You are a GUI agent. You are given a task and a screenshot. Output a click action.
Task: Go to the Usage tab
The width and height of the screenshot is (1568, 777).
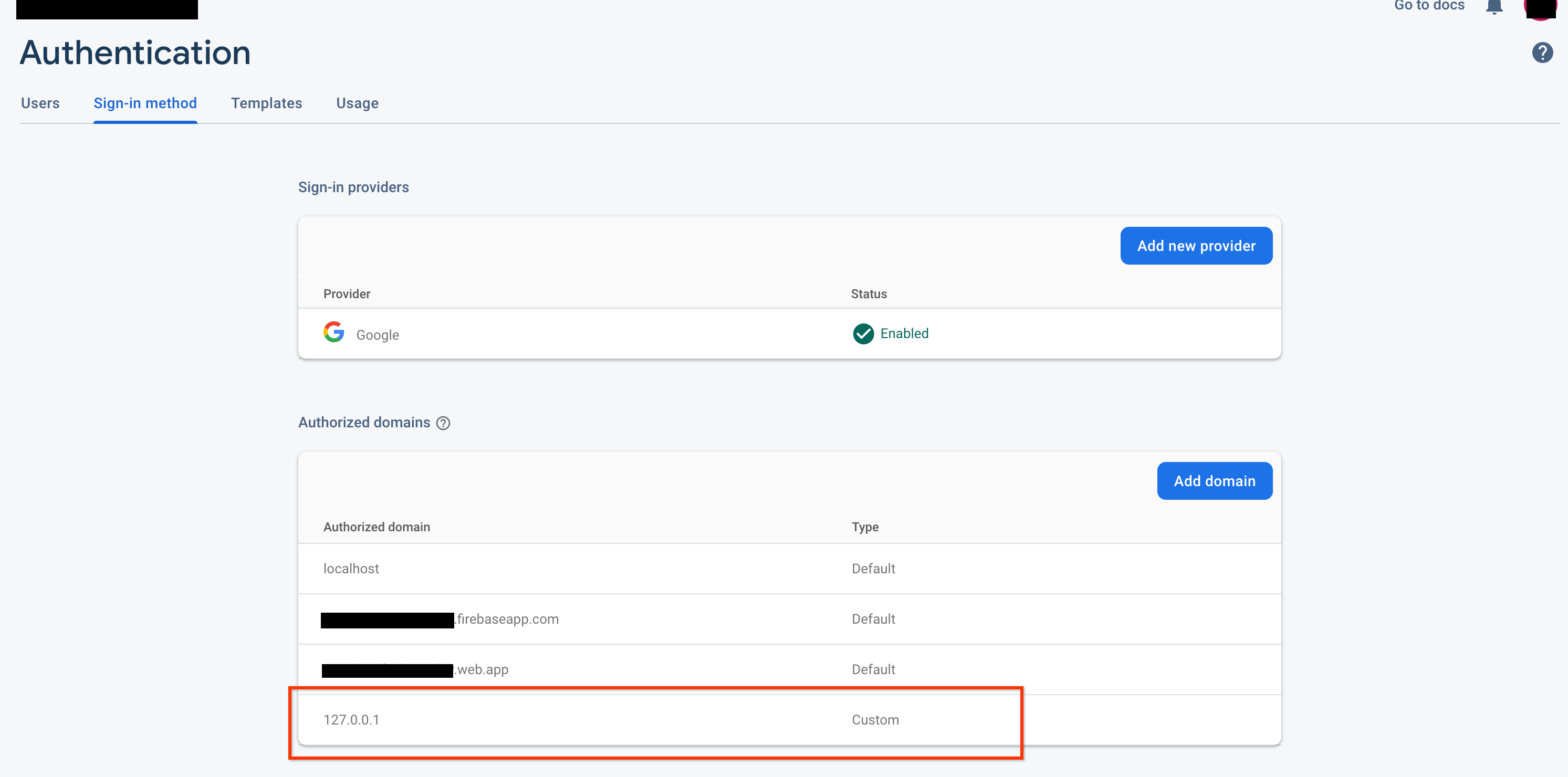(357, 103)
